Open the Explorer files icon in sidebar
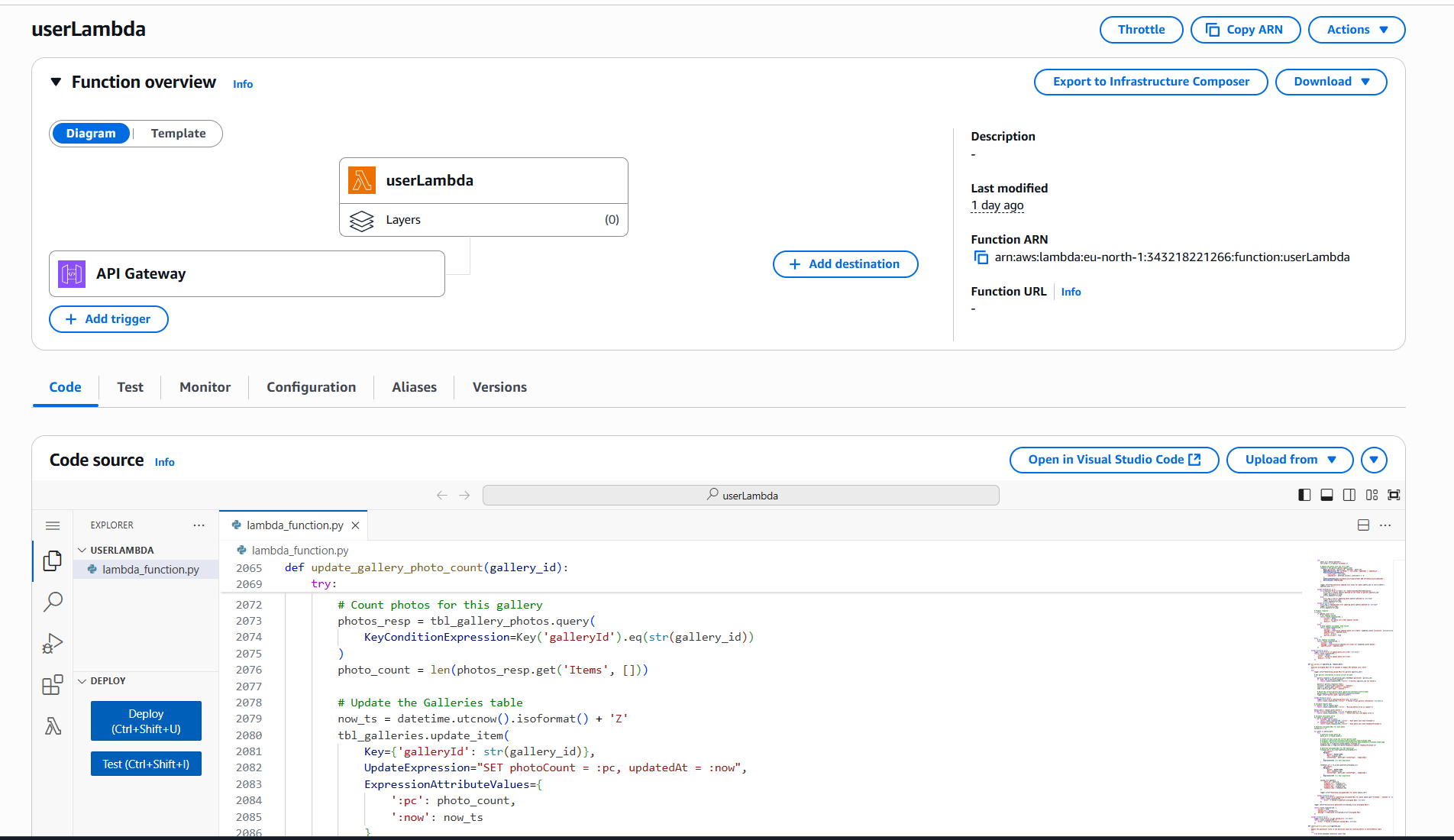Image resolution: width=1454 pixels, height=840 pixels. pos(53,561)
